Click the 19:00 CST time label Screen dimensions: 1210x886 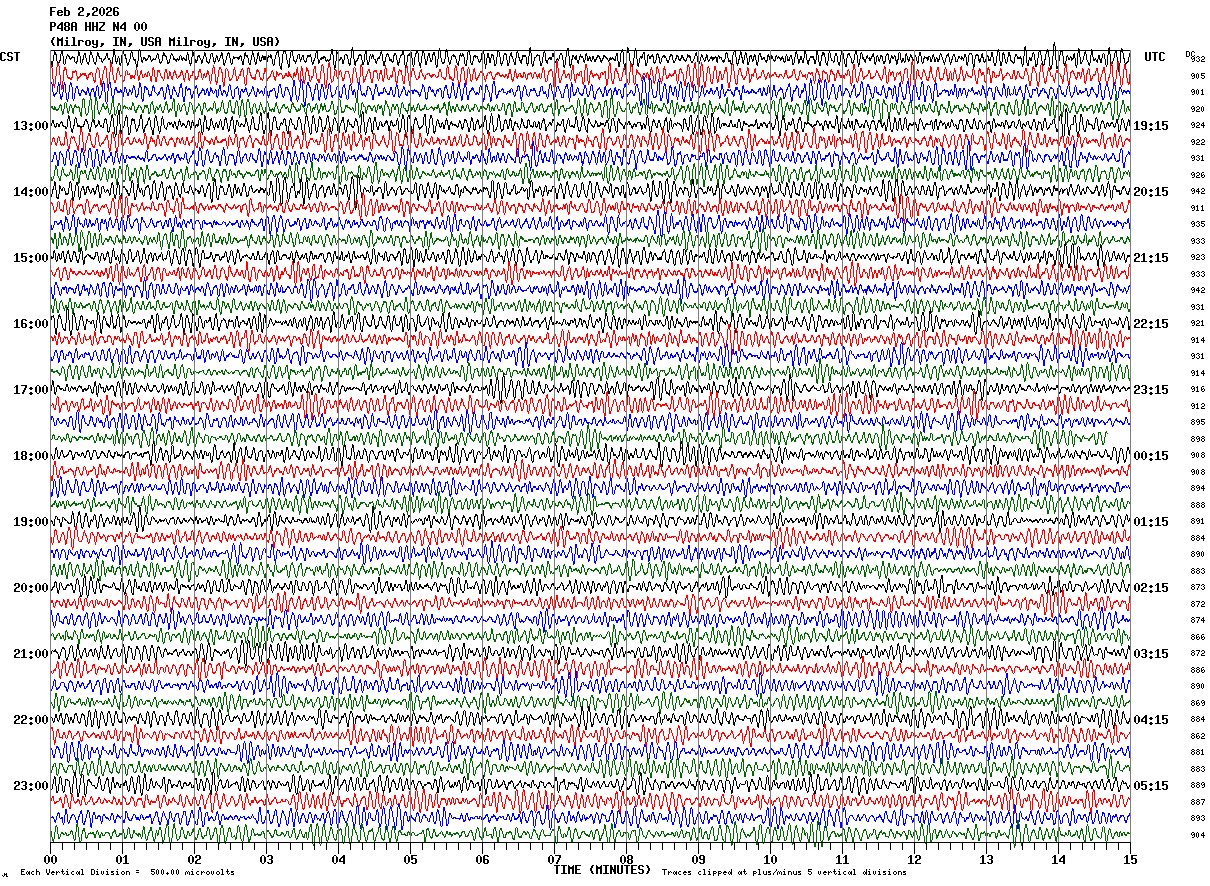[x=30, y=522]
